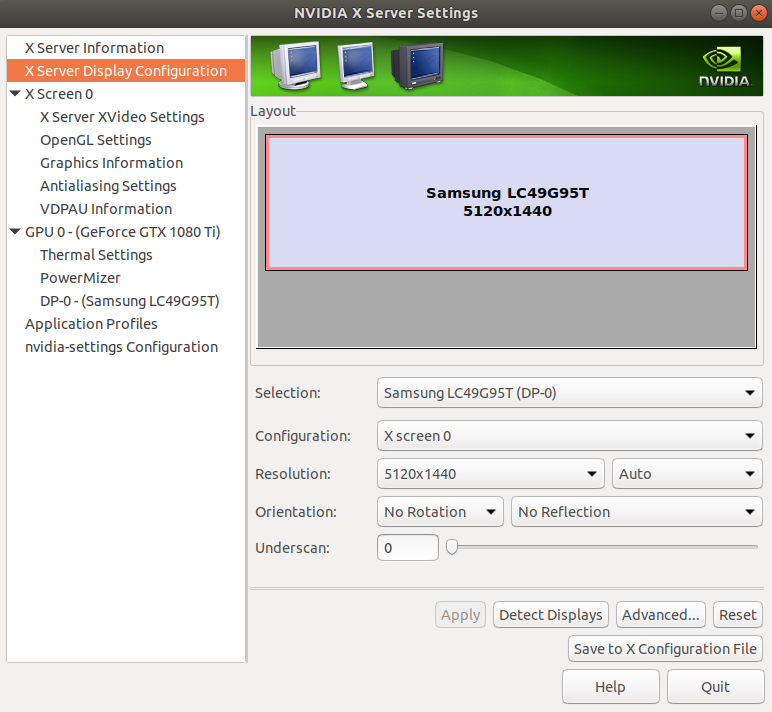Click the X Screen 0 label
The height and width of the screenshot is (712, 772).
point(59,94)
